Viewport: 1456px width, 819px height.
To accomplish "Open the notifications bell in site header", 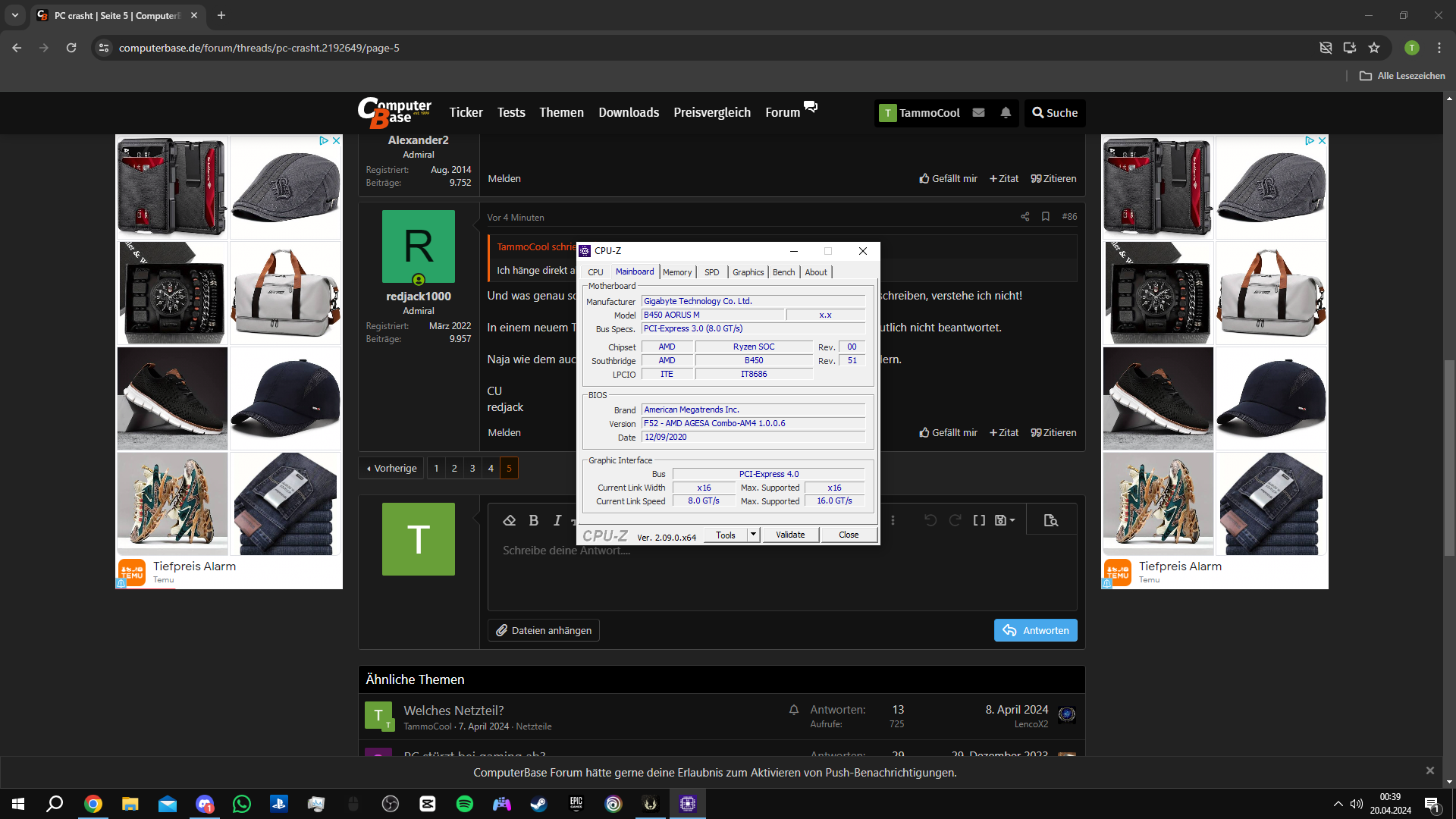I will click(1006, 113).
